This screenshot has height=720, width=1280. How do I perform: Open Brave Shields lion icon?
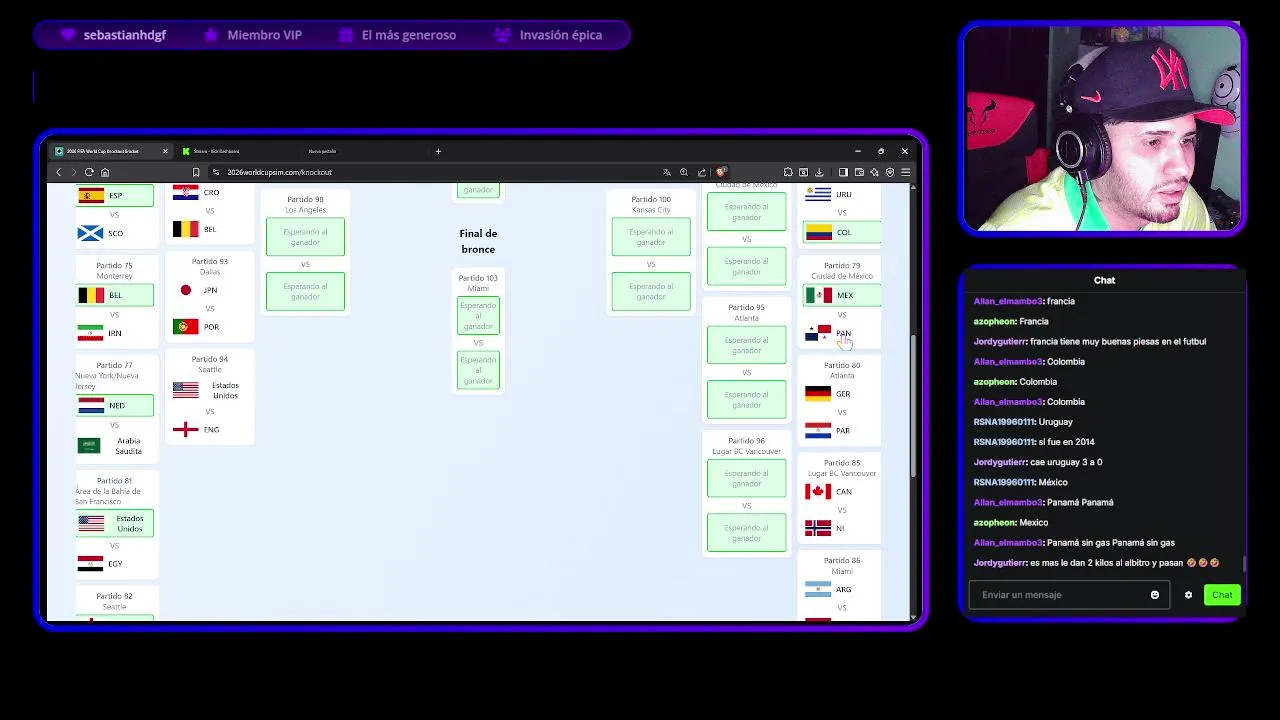[x=720, y=172]
